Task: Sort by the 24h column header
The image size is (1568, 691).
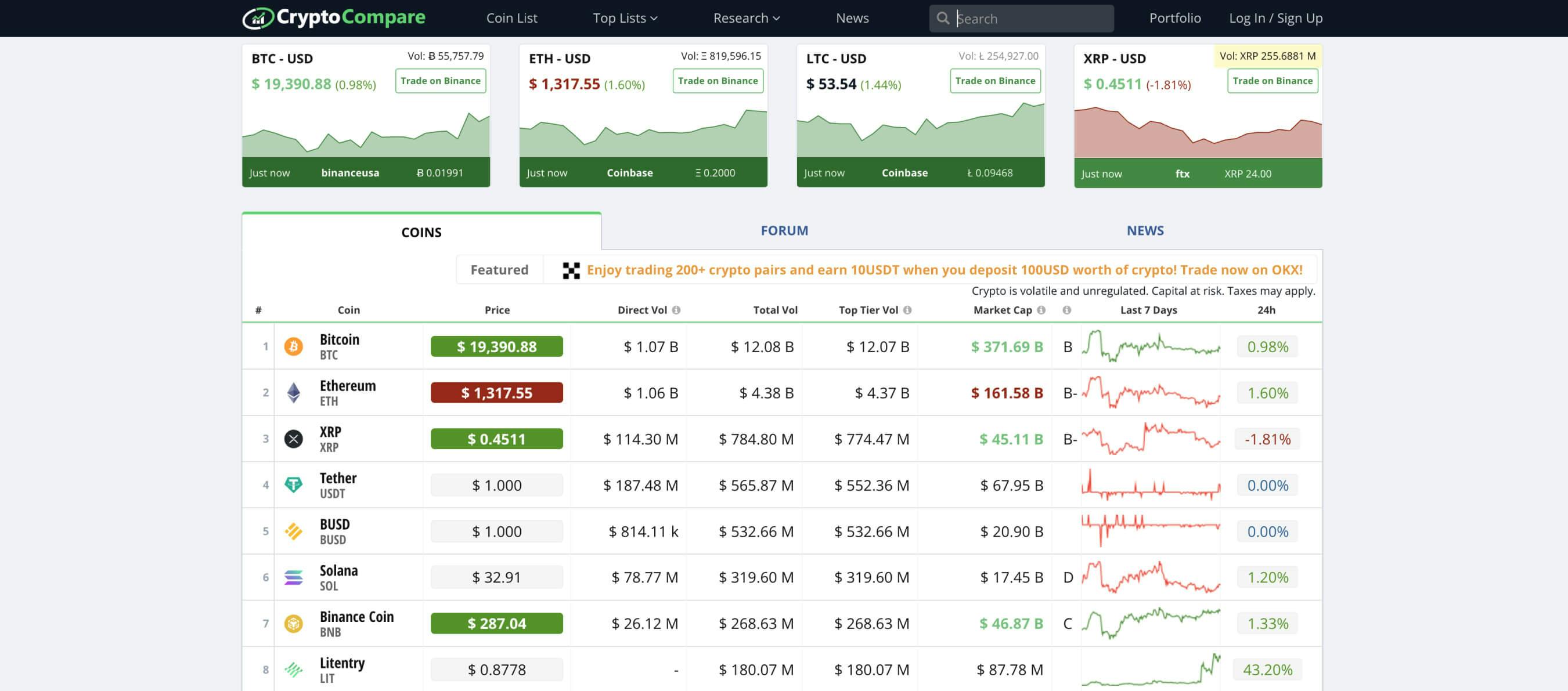Action: click(x=1266, y=310)
